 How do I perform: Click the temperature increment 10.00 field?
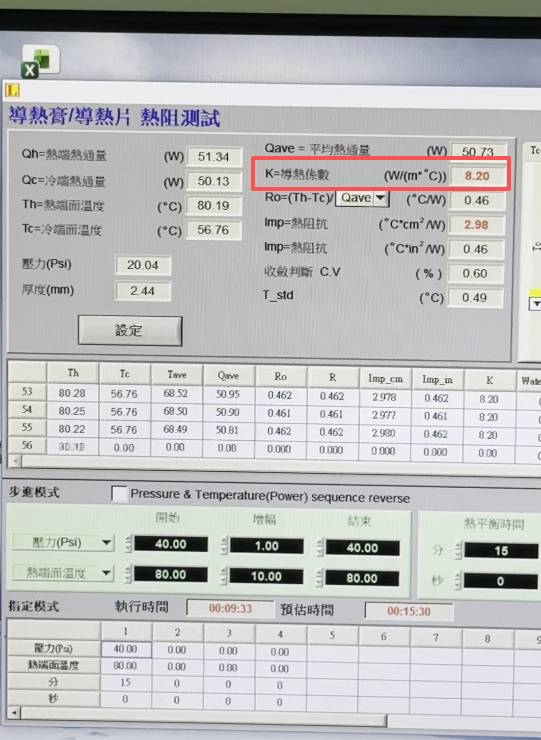[x=267, y=576]
